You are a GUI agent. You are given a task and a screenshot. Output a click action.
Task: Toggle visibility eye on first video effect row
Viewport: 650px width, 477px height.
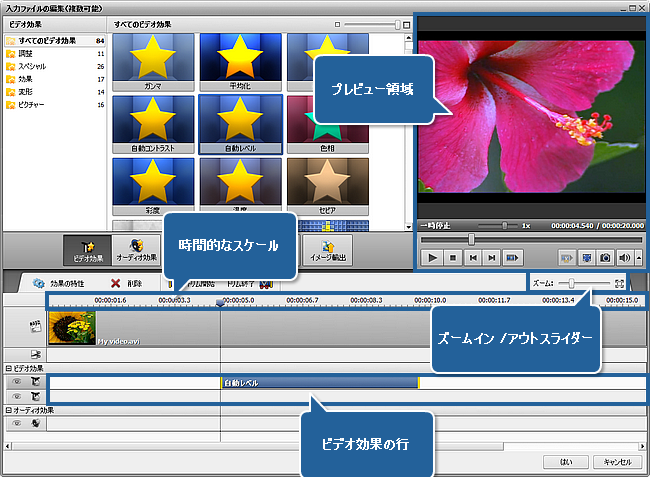pyautogui.click(x=15, y=382)
